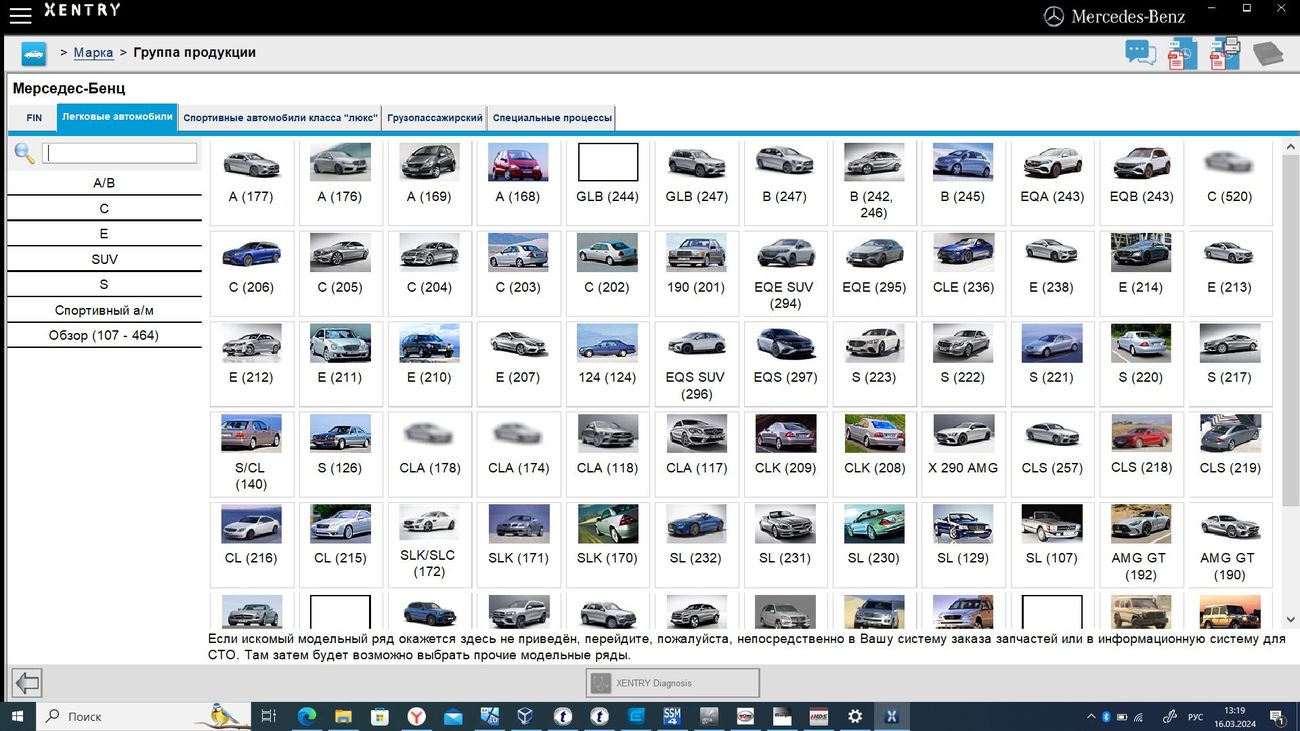This screenshot has width=1300, height=731.
Task: Click the PDF save icon
Action: tap(1182, 53)
